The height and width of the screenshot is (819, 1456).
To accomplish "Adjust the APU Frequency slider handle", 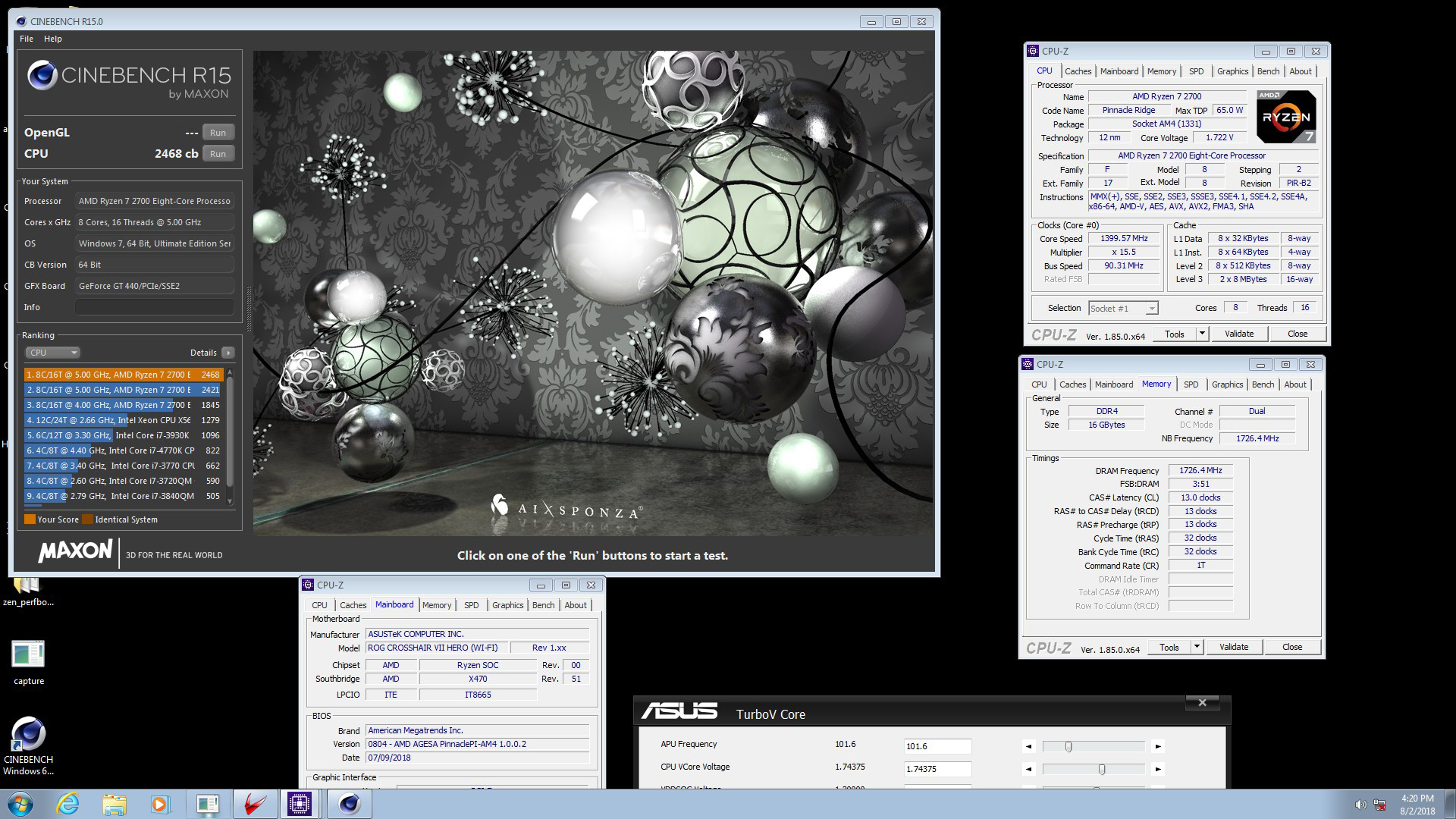I will (1068, 746).
